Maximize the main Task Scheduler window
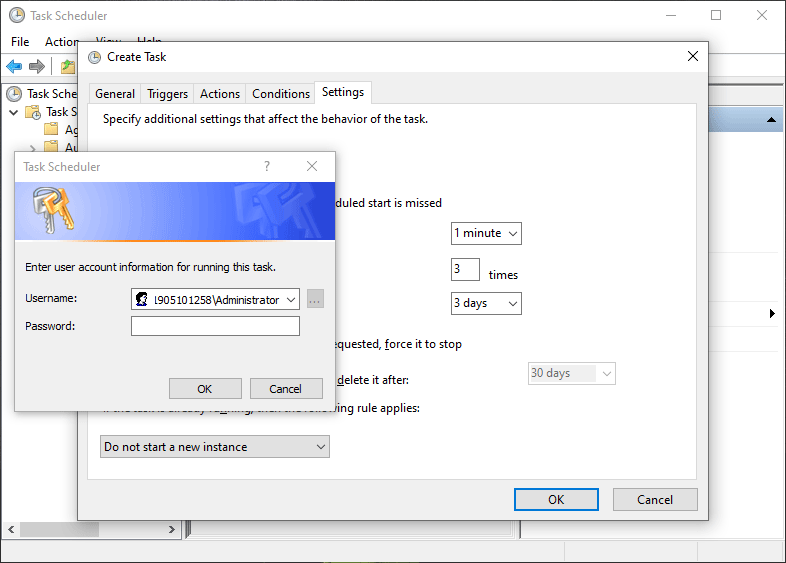The image size is (786, 563). tap(716, 16)
